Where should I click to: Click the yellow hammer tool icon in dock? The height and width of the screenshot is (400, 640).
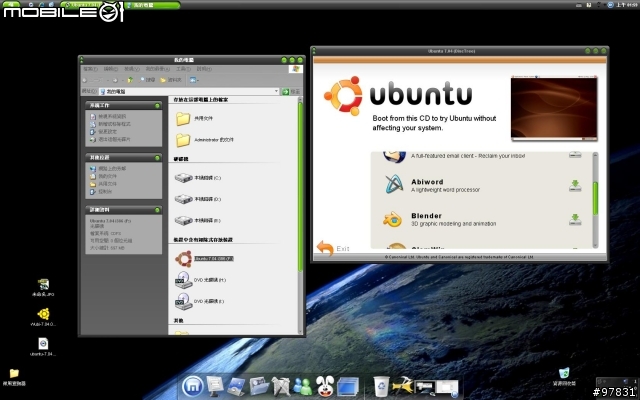402,386
